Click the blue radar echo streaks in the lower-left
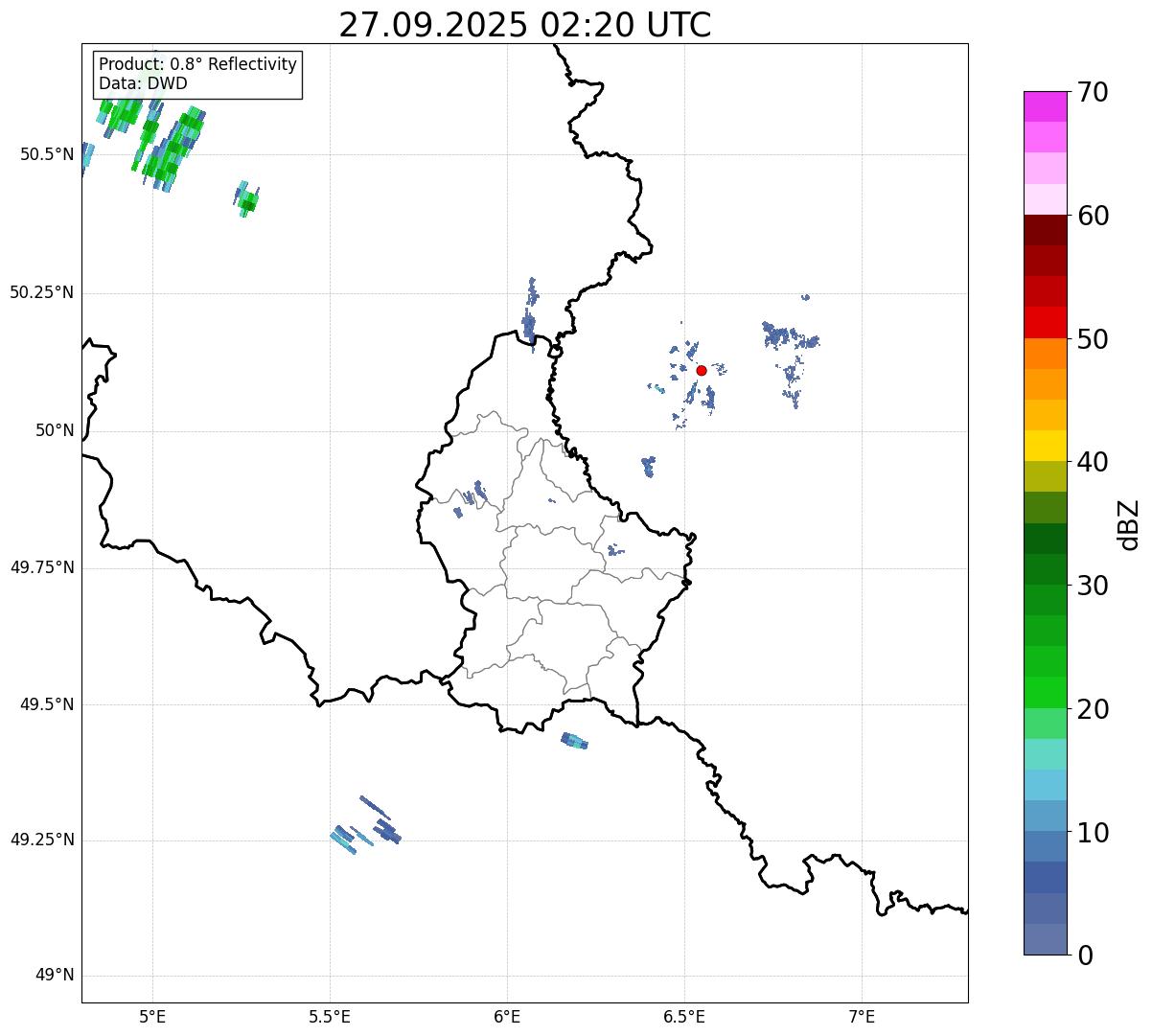Image resolution: width=1152 pixels, height=1036 pixels. [367, 826]
